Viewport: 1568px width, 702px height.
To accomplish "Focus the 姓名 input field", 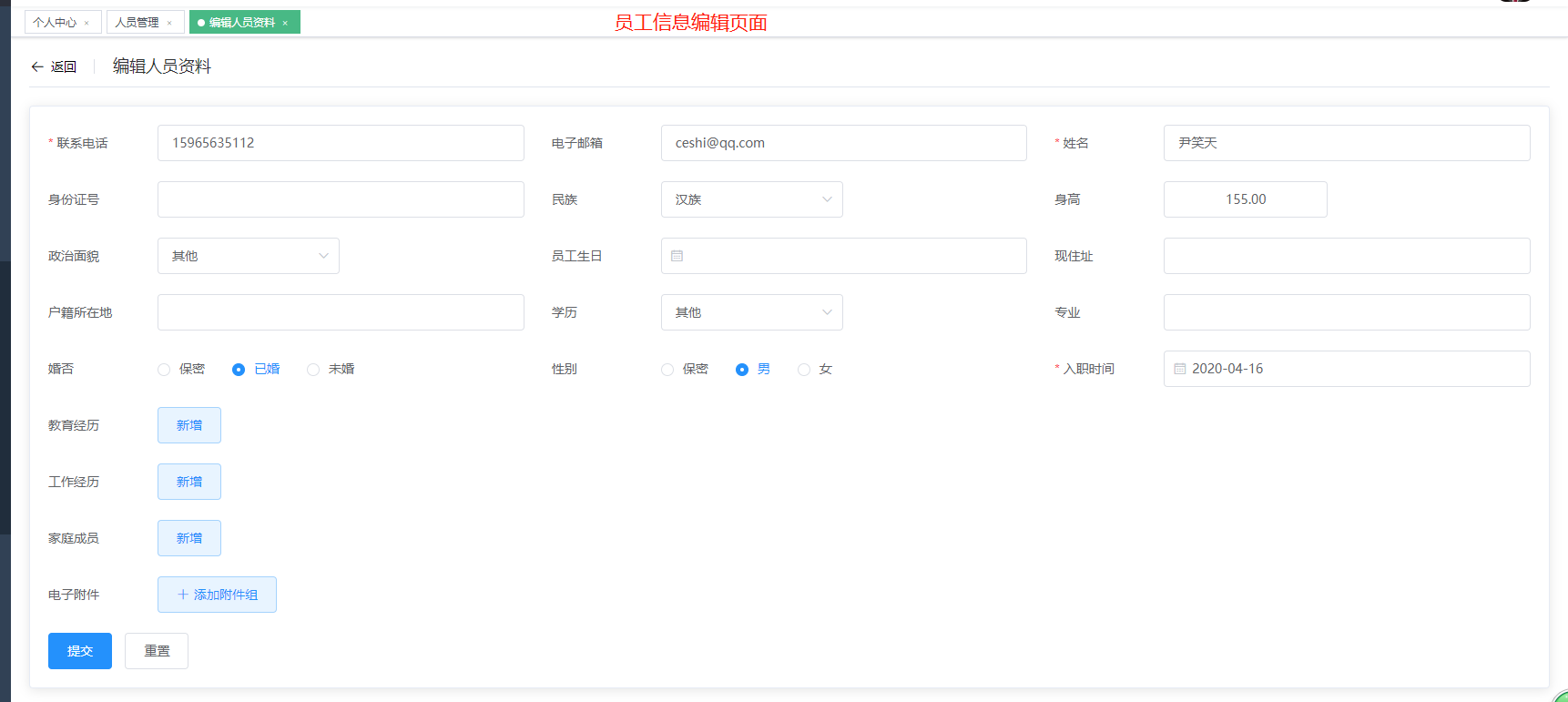I will [x=1347, y=143].
